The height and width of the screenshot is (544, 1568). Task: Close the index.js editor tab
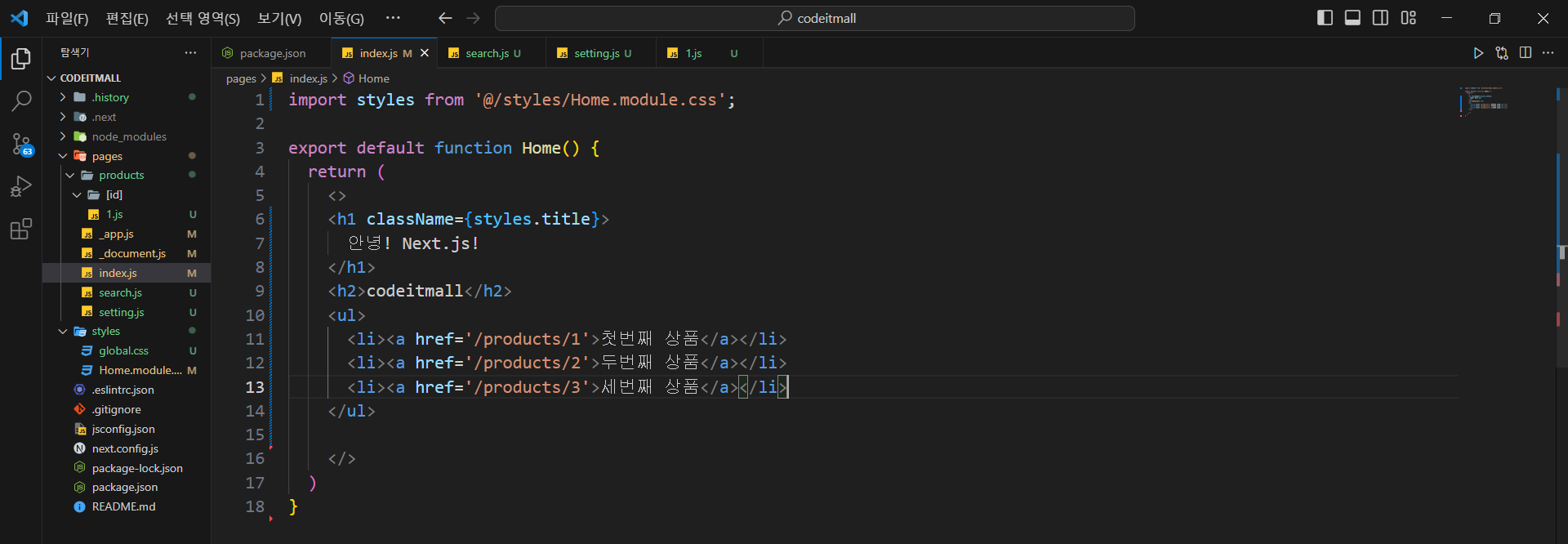[x=425, y=53]
